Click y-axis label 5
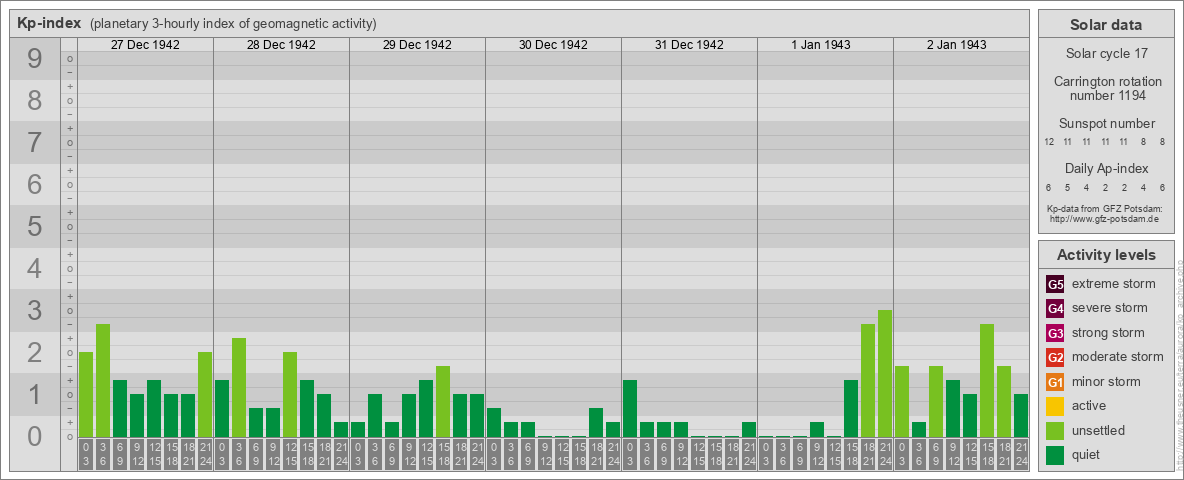 coord(35,226)
